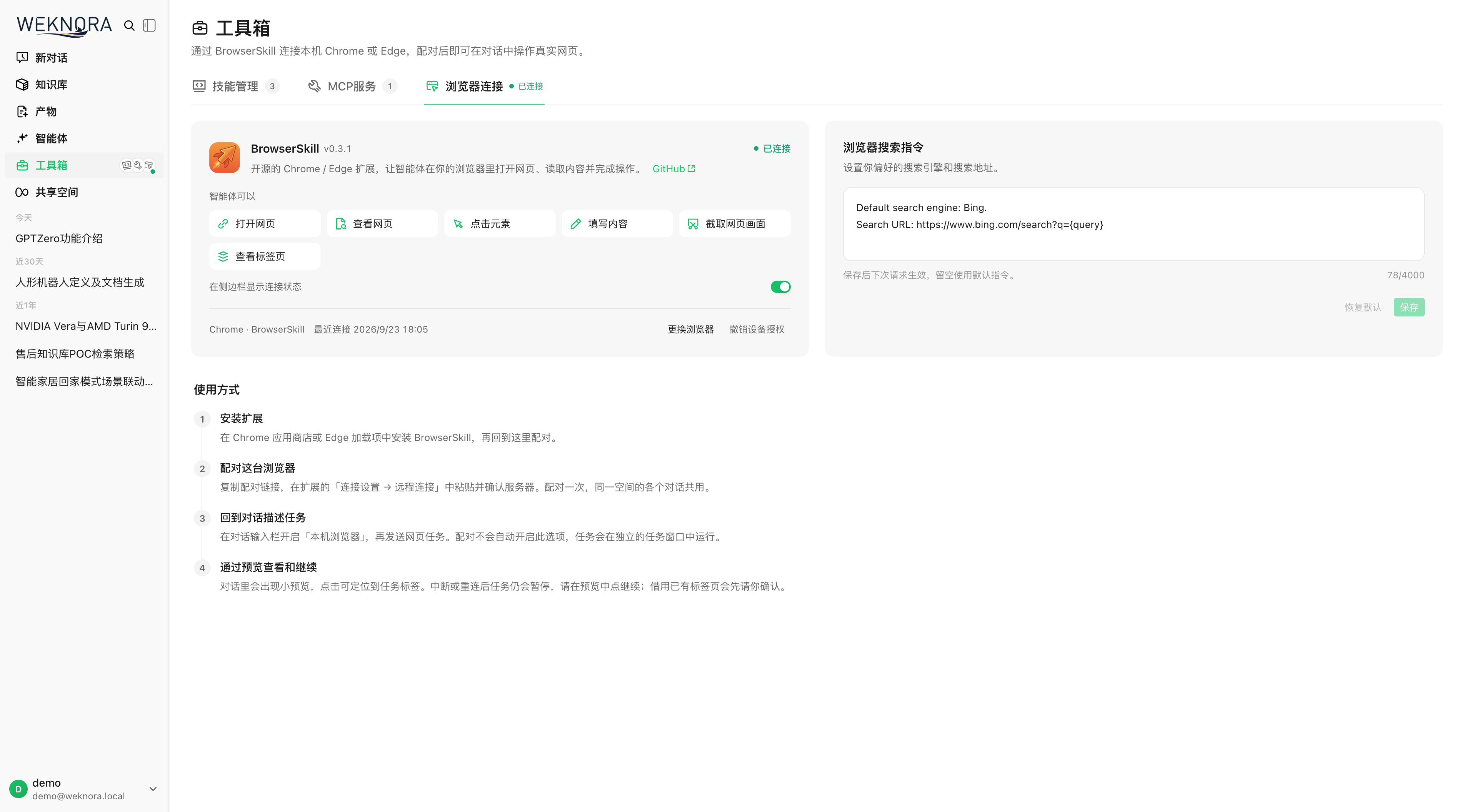Click the 截取网页画面 capability chip

(x=735, y=223)
